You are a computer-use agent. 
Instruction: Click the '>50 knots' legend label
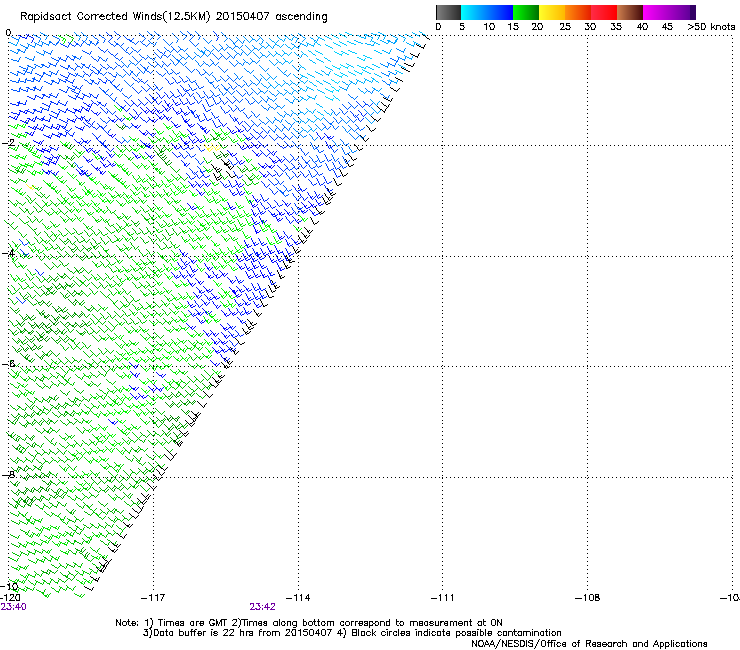(711, 27)
